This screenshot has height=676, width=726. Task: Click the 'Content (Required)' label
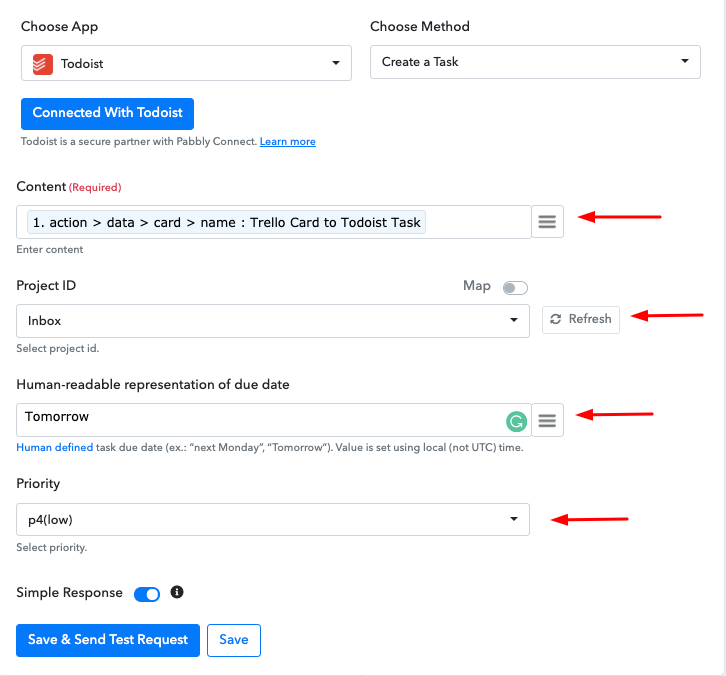pyautogui.click(x=69, y=187)
